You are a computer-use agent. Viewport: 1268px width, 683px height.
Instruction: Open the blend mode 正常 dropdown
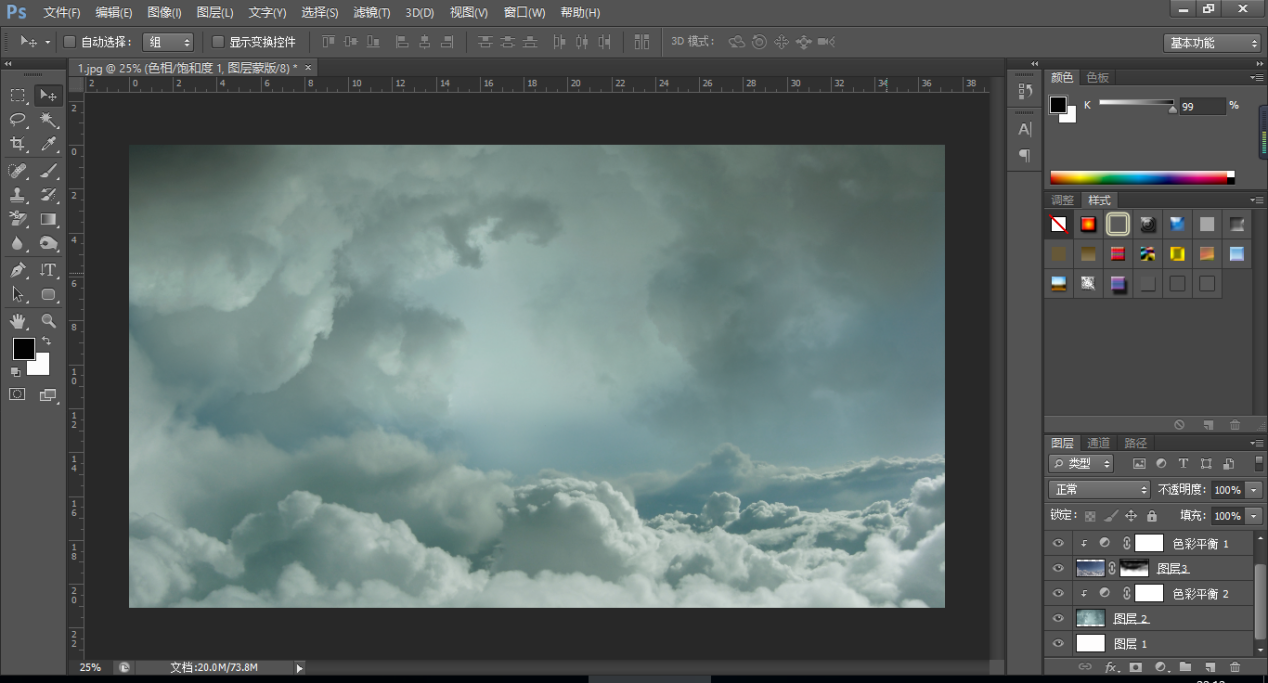point(1100,490)
